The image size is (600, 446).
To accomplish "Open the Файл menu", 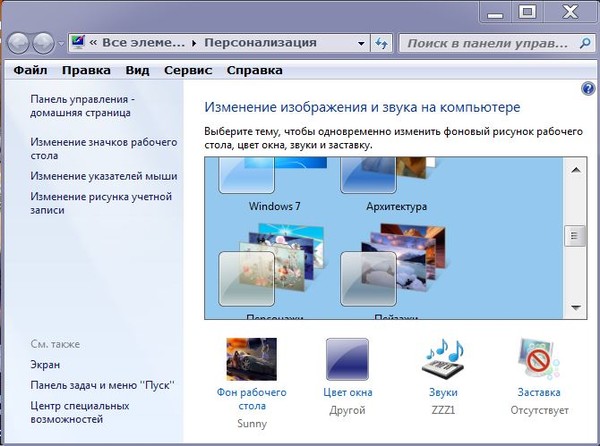I will pos(31,70).
